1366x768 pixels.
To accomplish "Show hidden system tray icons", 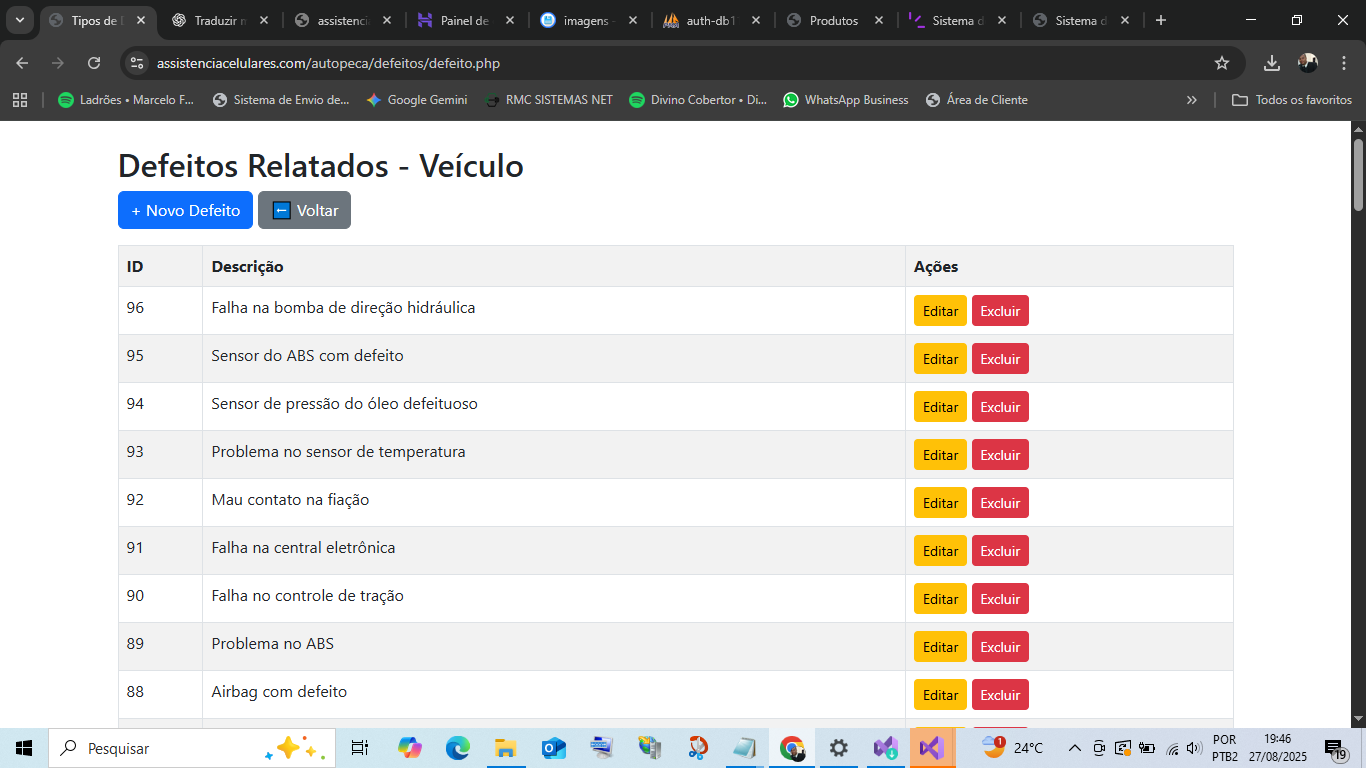I will click(x=1074, y=748).
